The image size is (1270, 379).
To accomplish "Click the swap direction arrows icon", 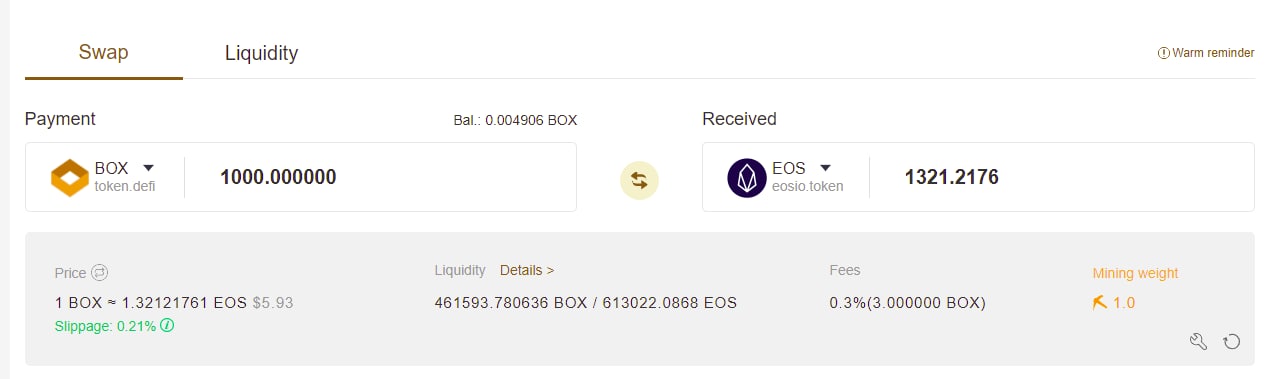I will 639,181.
